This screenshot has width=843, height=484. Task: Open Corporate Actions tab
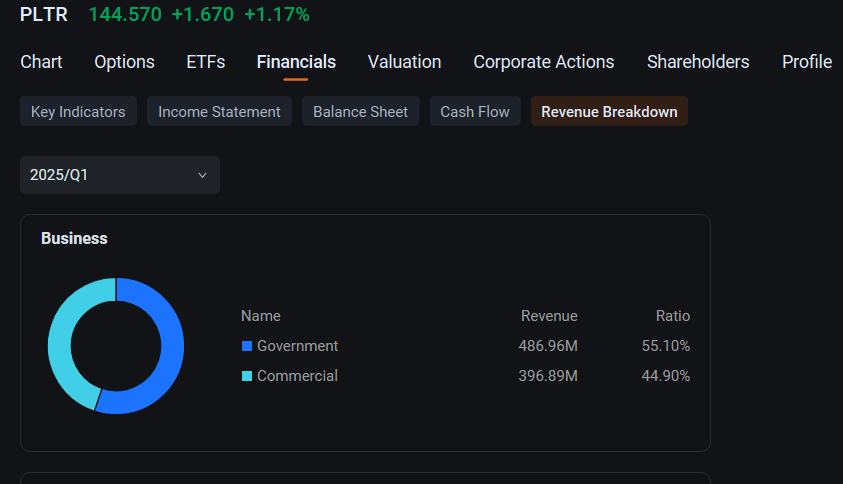pyautogui.click(x=544, y=62)
